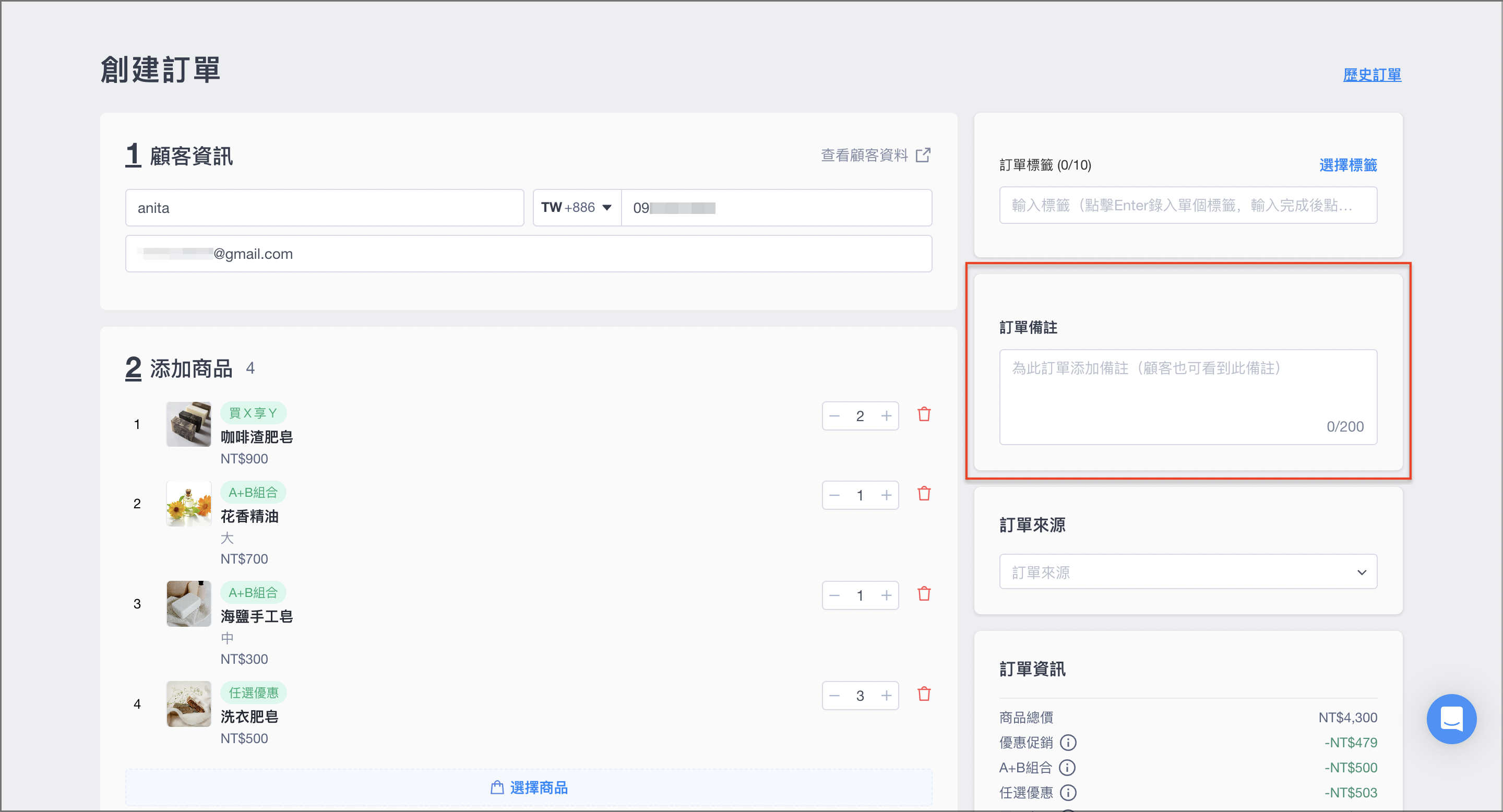The height and width of the screenshot is (812, 1503).
Task: Click the 咖啡渣肥皂 product thumbnail
Action: point(188,424)
